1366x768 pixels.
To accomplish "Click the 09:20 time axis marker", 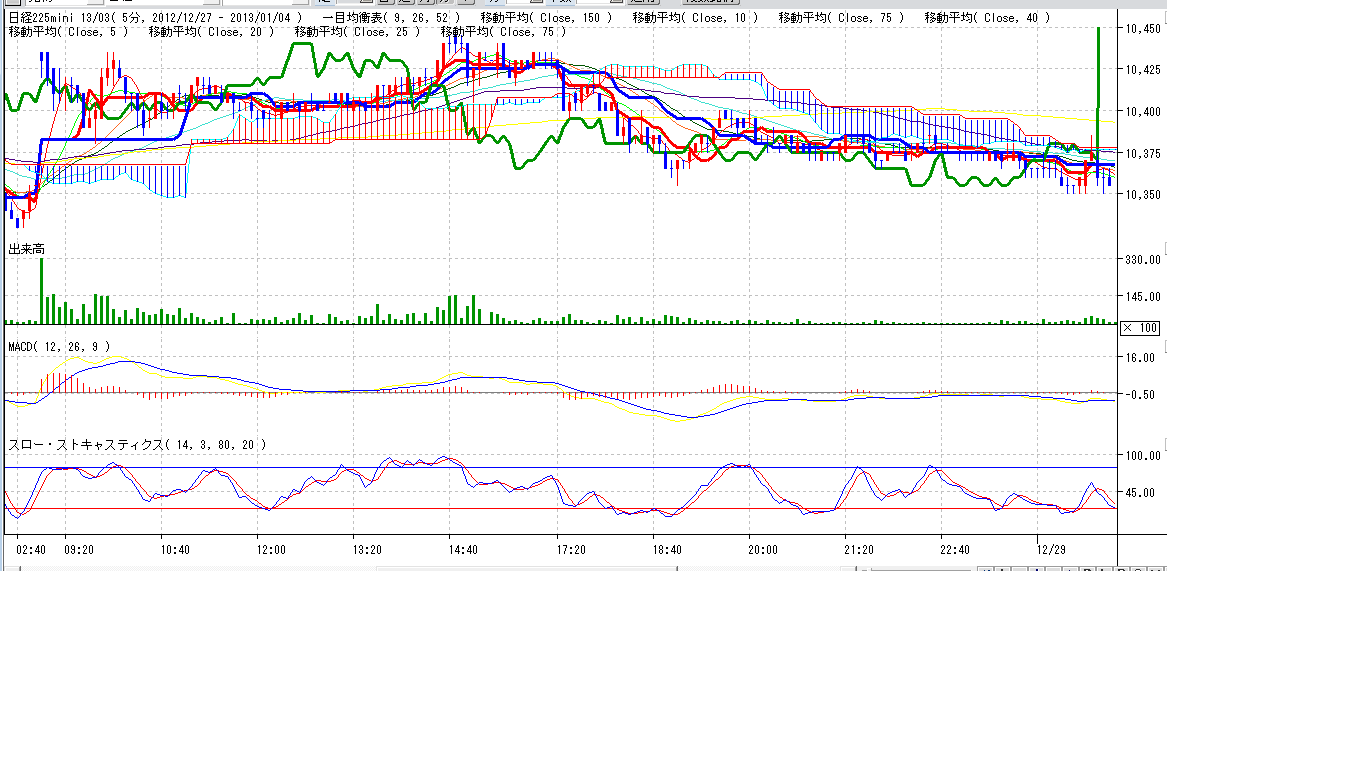I will pyautogui.click(x=79, y=549).
